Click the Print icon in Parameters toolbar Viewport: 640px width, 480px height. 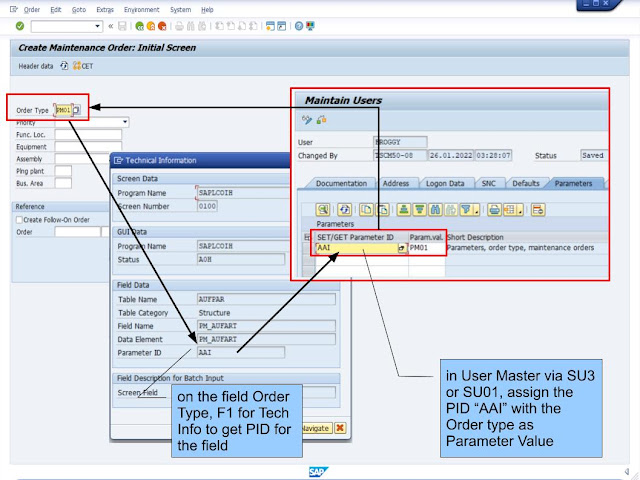pos(494,210)
